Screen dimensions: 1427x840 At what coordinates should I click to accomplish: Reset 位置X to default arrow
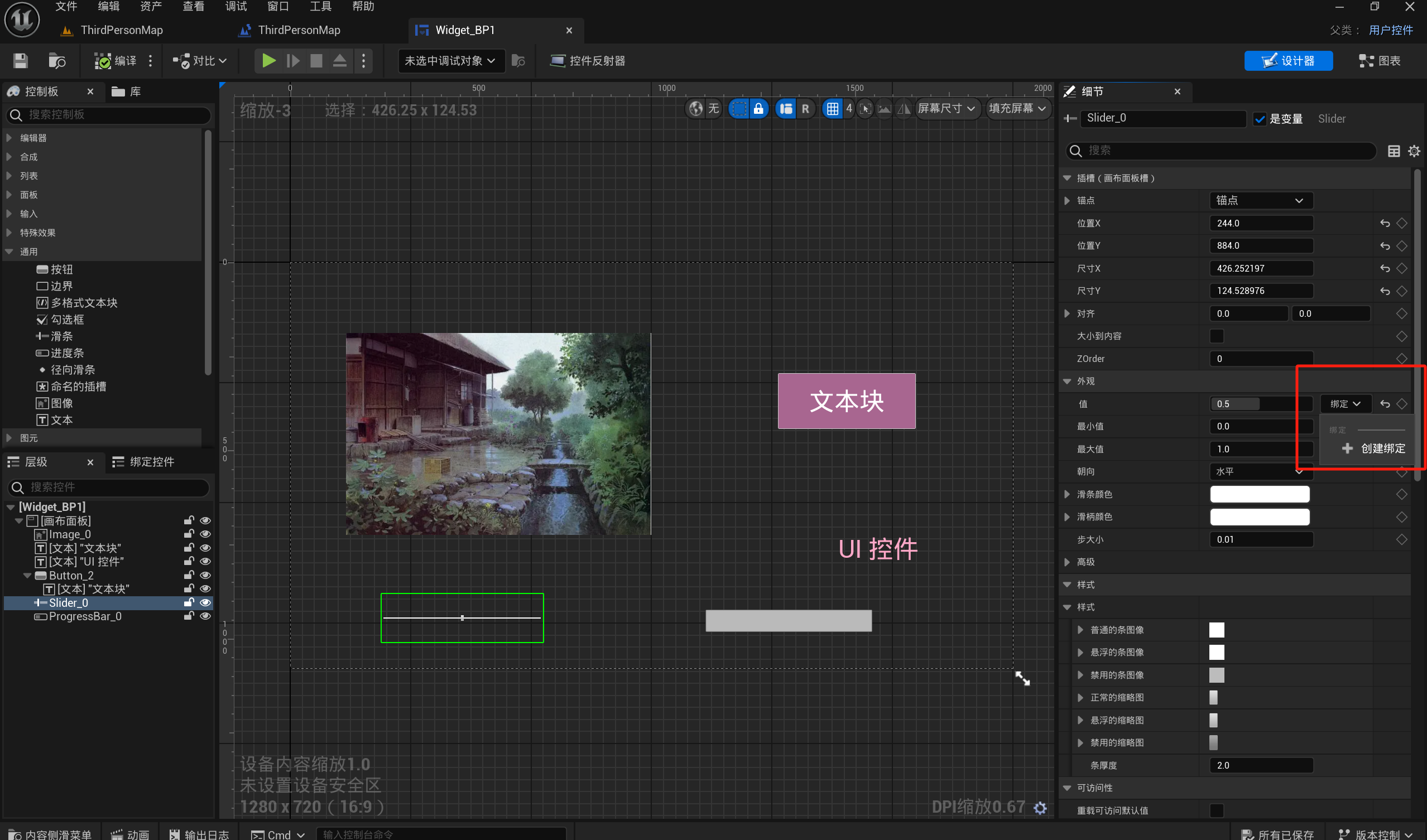pos(1385,223)
